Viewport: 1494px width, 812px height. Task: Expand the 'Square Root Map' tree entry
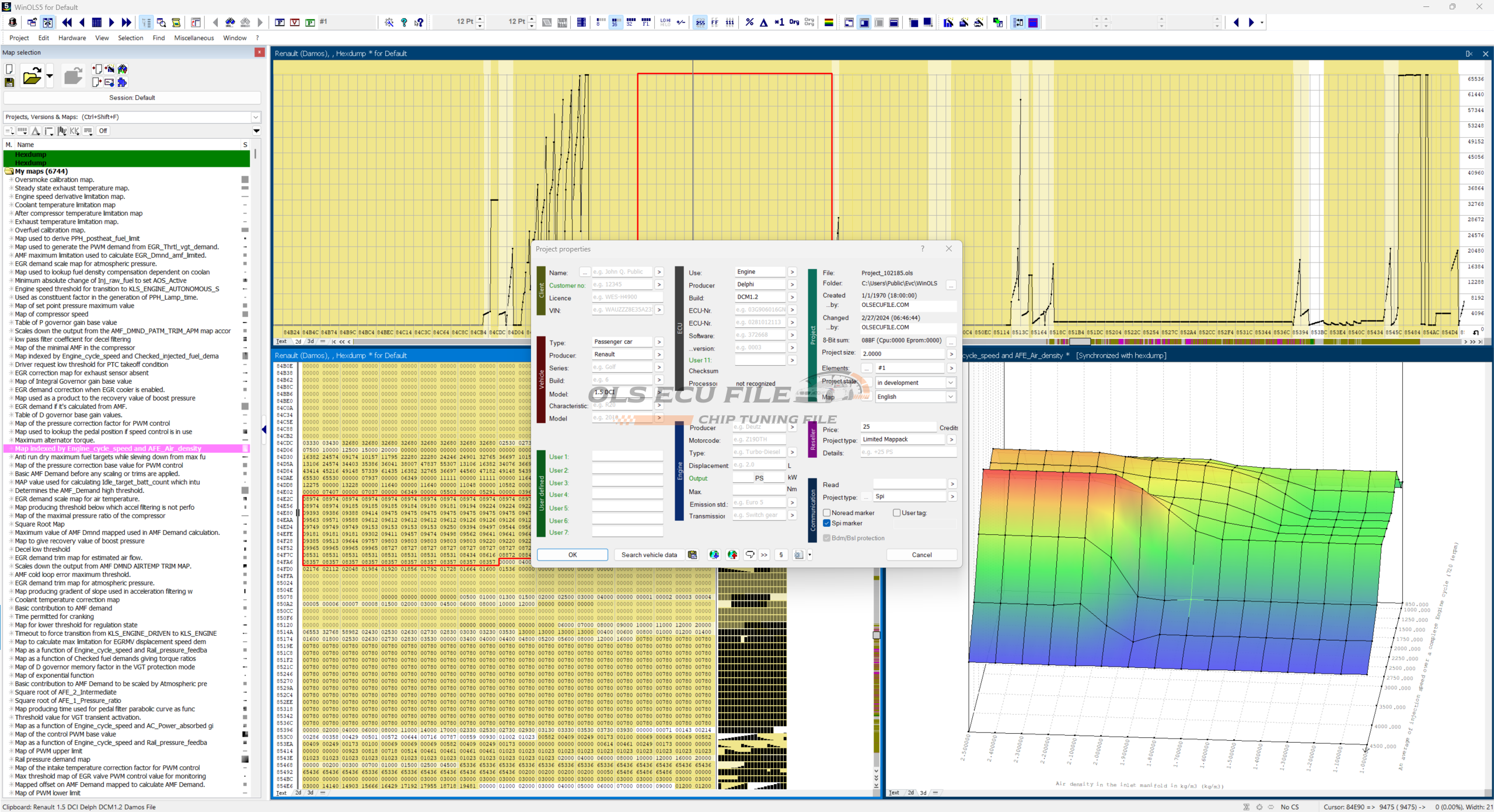coord(11,524)
